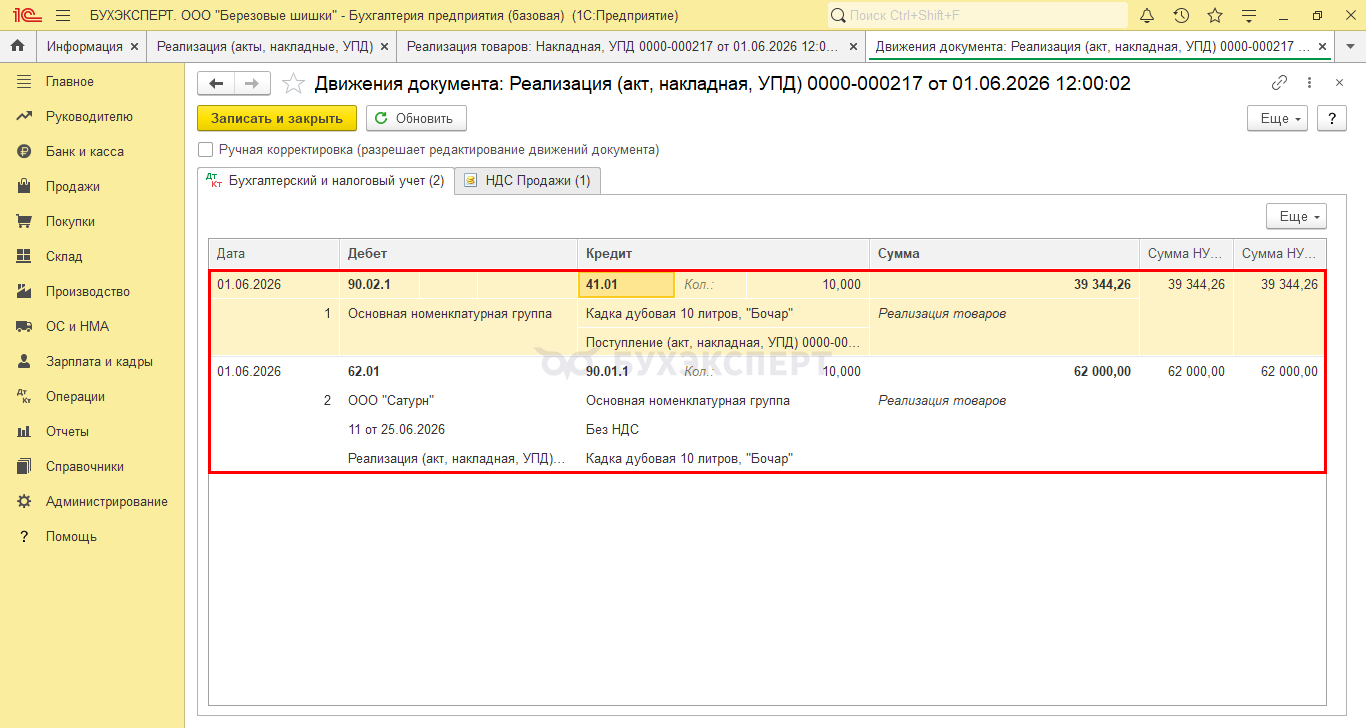Open the Справочники section
This screenshot has height=728, width=1366.
pos(85,467)
